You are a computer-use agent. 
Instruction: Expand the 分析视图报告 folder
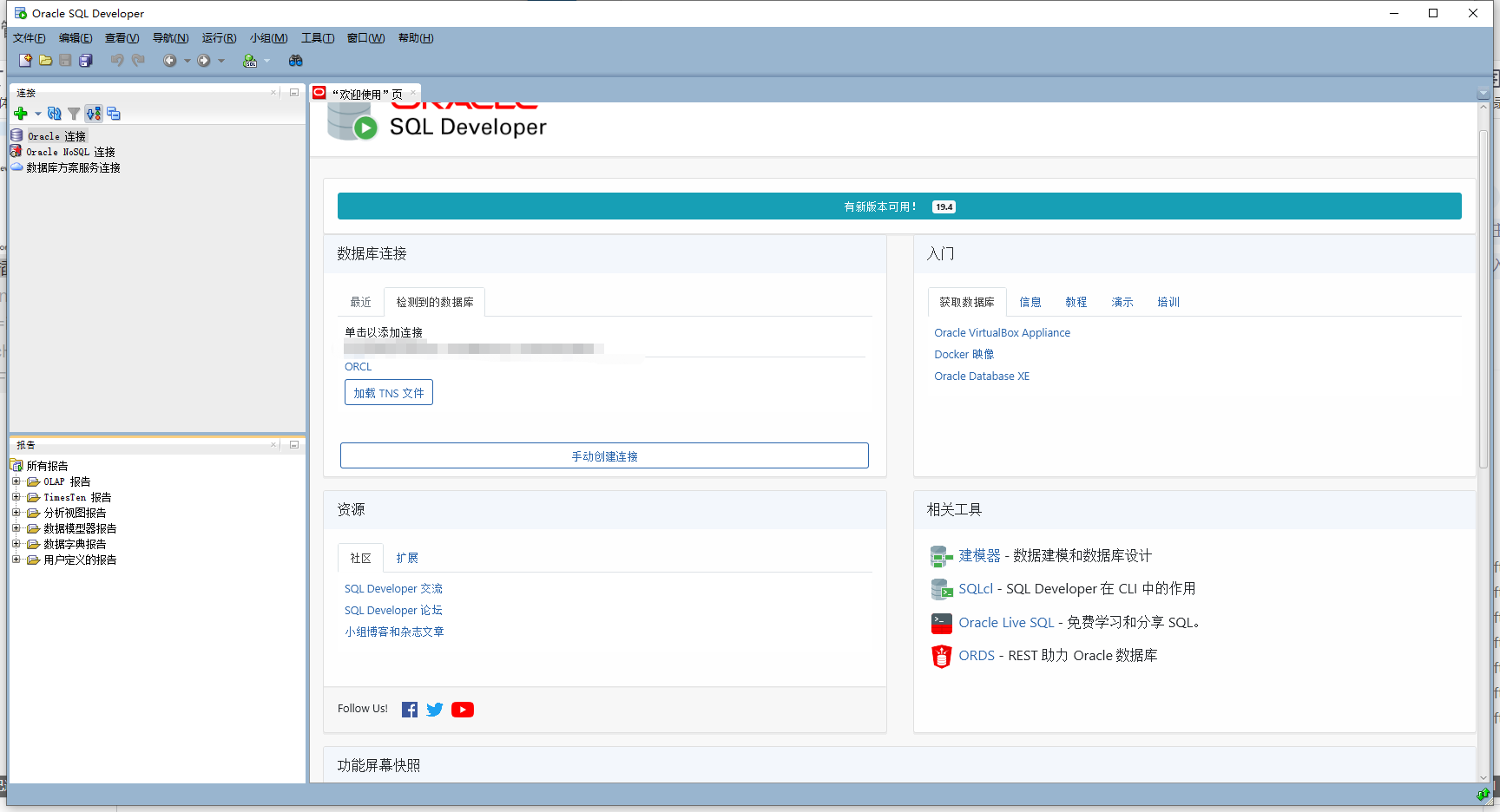[16, 513]
